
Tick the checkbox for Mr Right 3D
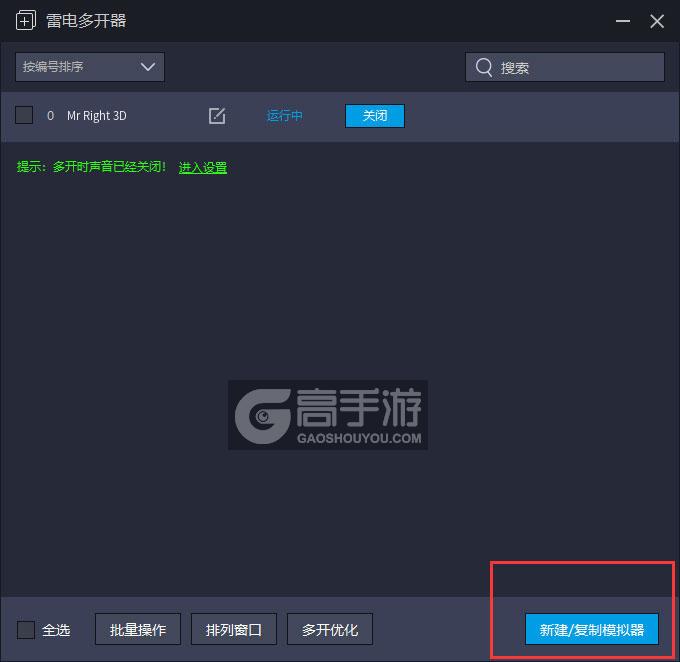[x=24, y=115]
